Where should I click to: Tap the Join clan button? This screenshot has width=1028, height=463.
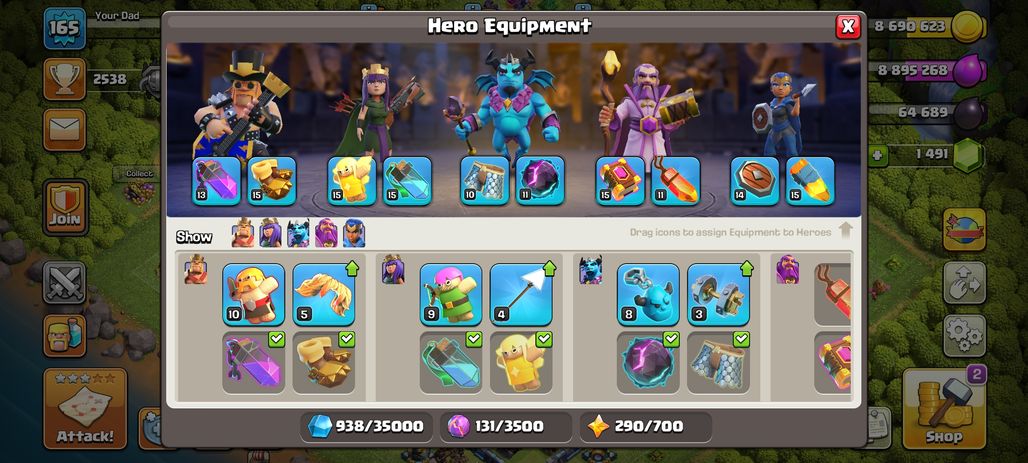(65, 207)
